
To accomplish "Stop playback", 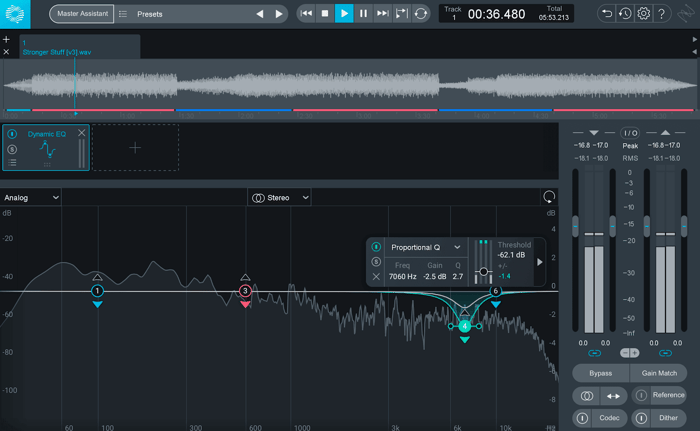I will (325, 14).
